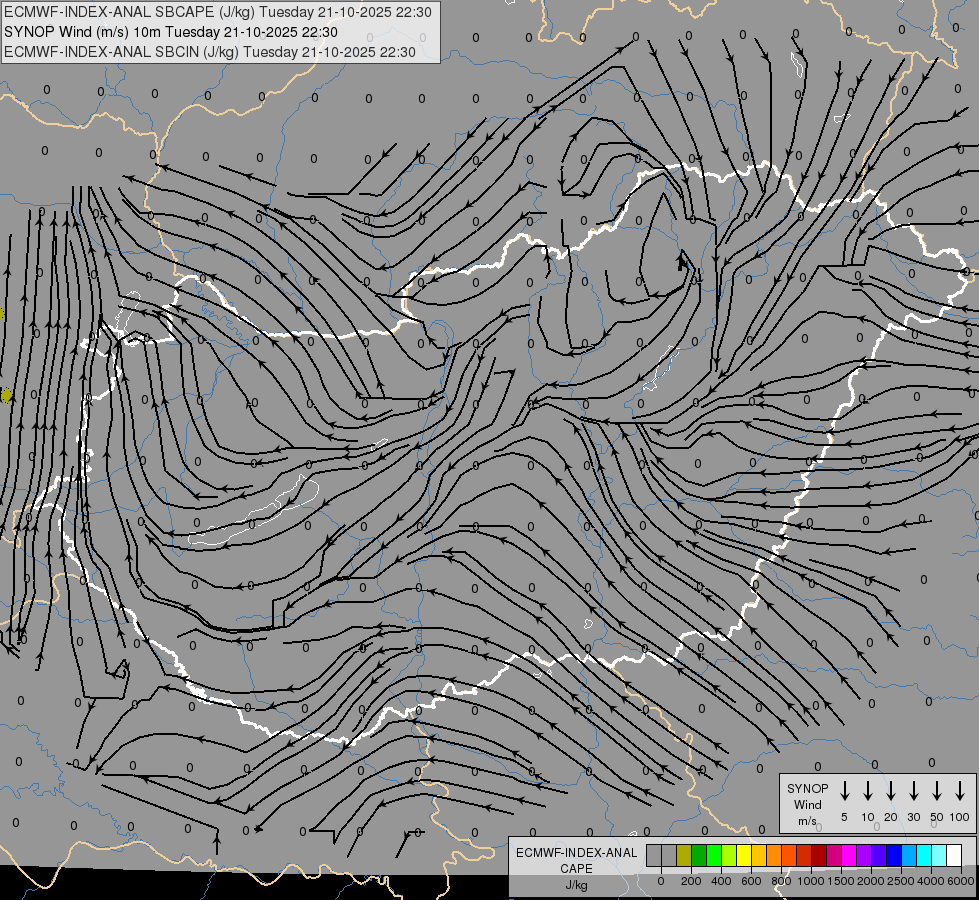Image resolution: width=979 pixels, height=900 pixels.
Task: Click the '1000' value on CAPE scale
Action: coord(811,881)
